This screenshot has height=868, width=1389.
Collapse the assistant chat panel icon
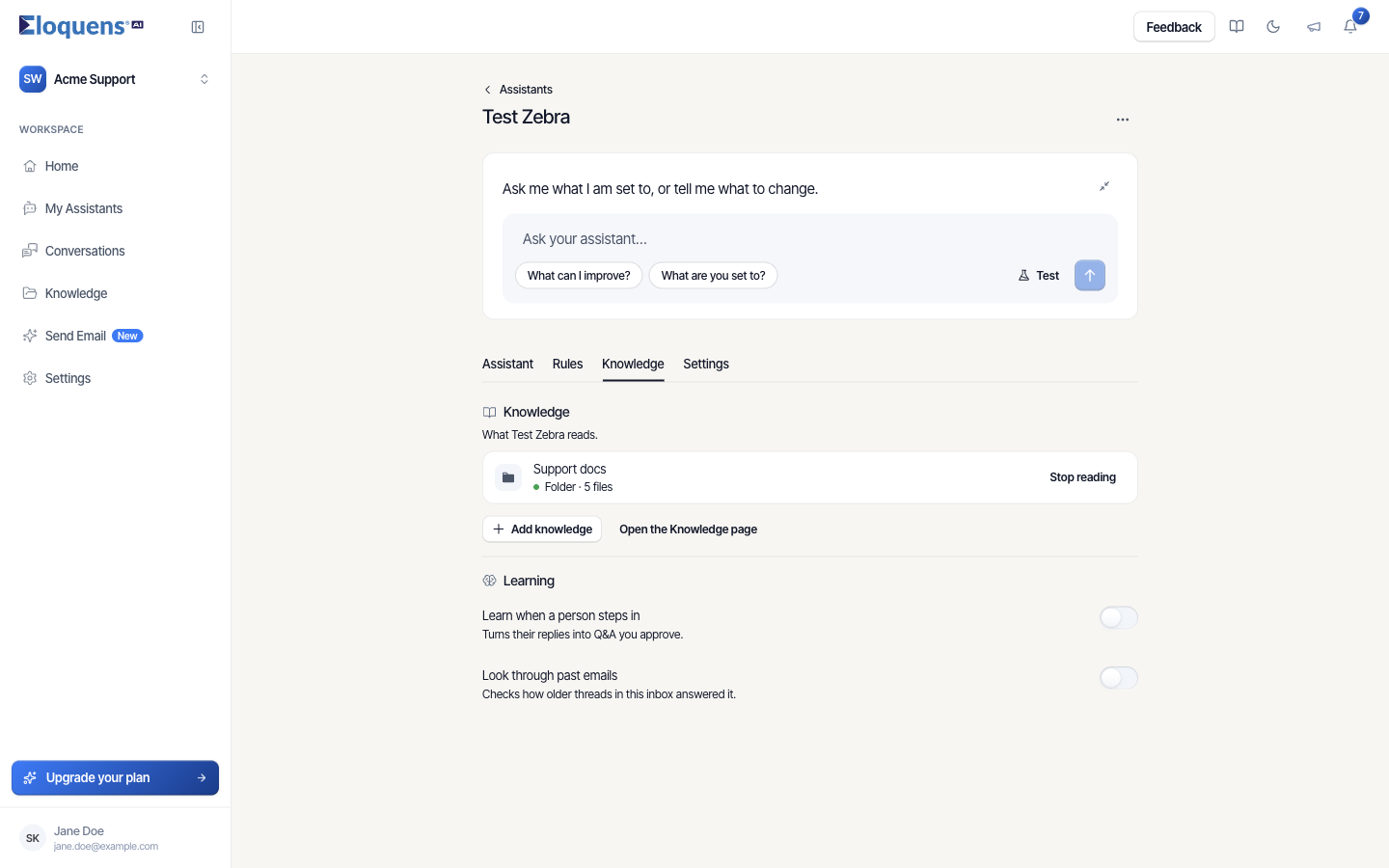click(x=1104, y=186)
